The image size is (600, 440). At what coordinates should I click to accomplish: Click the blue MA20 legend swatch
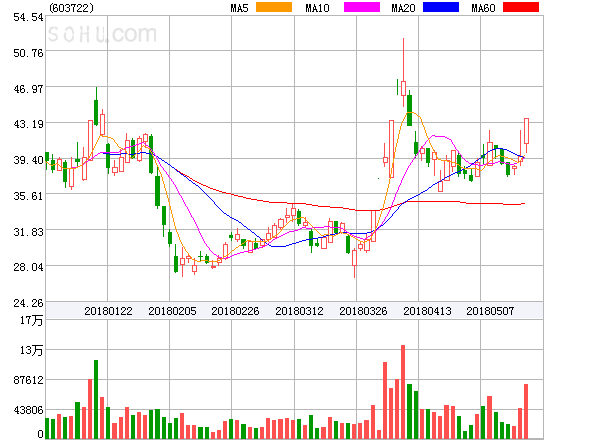tap(441, 7)
